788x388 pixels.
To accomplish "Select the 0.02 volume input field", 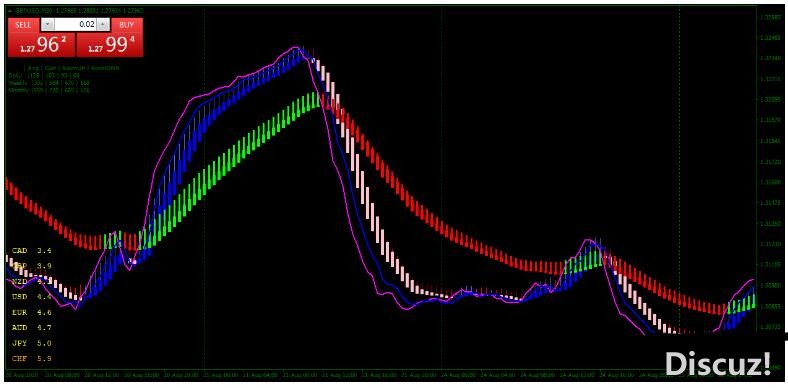I will pos(75,24).
